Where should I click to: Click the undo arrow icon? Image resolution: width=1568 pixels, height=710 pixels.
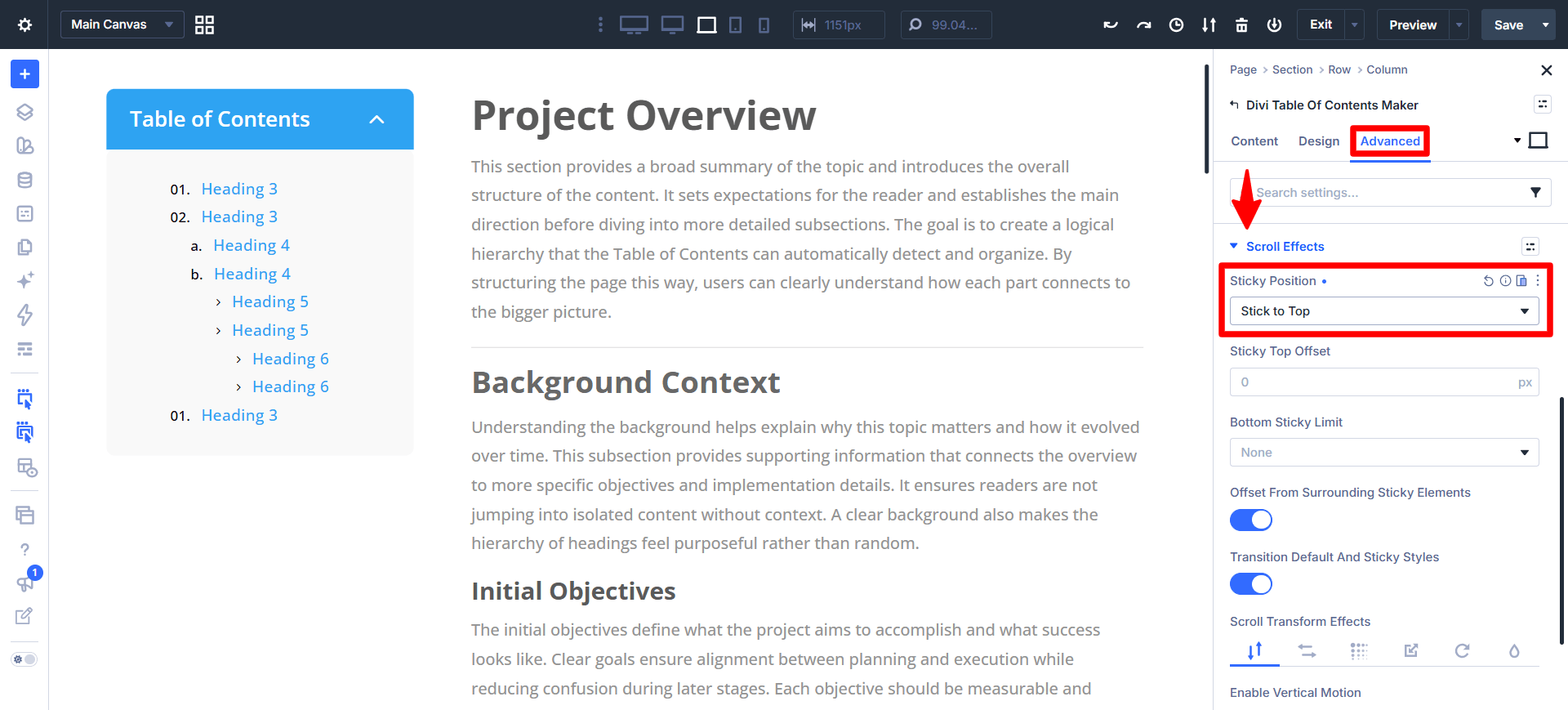[1111, 25]
